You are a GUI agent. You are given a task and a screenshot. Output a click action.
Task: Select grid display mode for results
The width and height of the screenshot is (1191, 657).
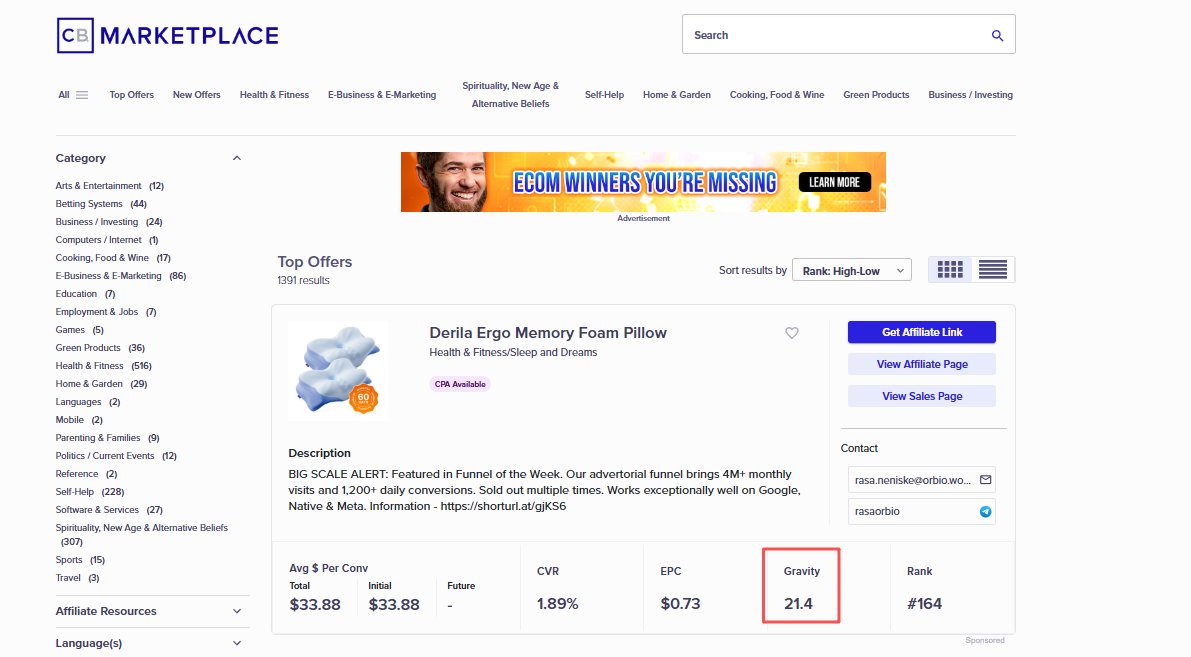click(948, 269)
